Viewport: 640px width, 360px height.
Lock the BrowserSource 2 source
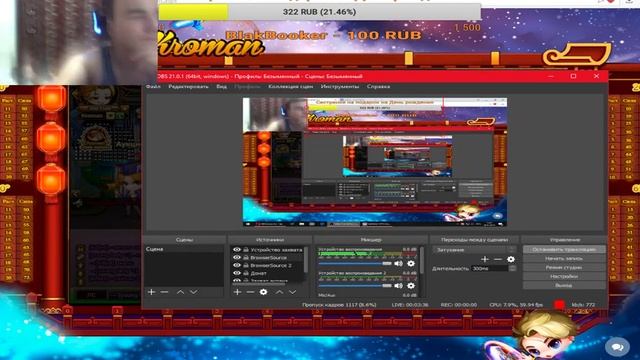(x=246, y=265)
